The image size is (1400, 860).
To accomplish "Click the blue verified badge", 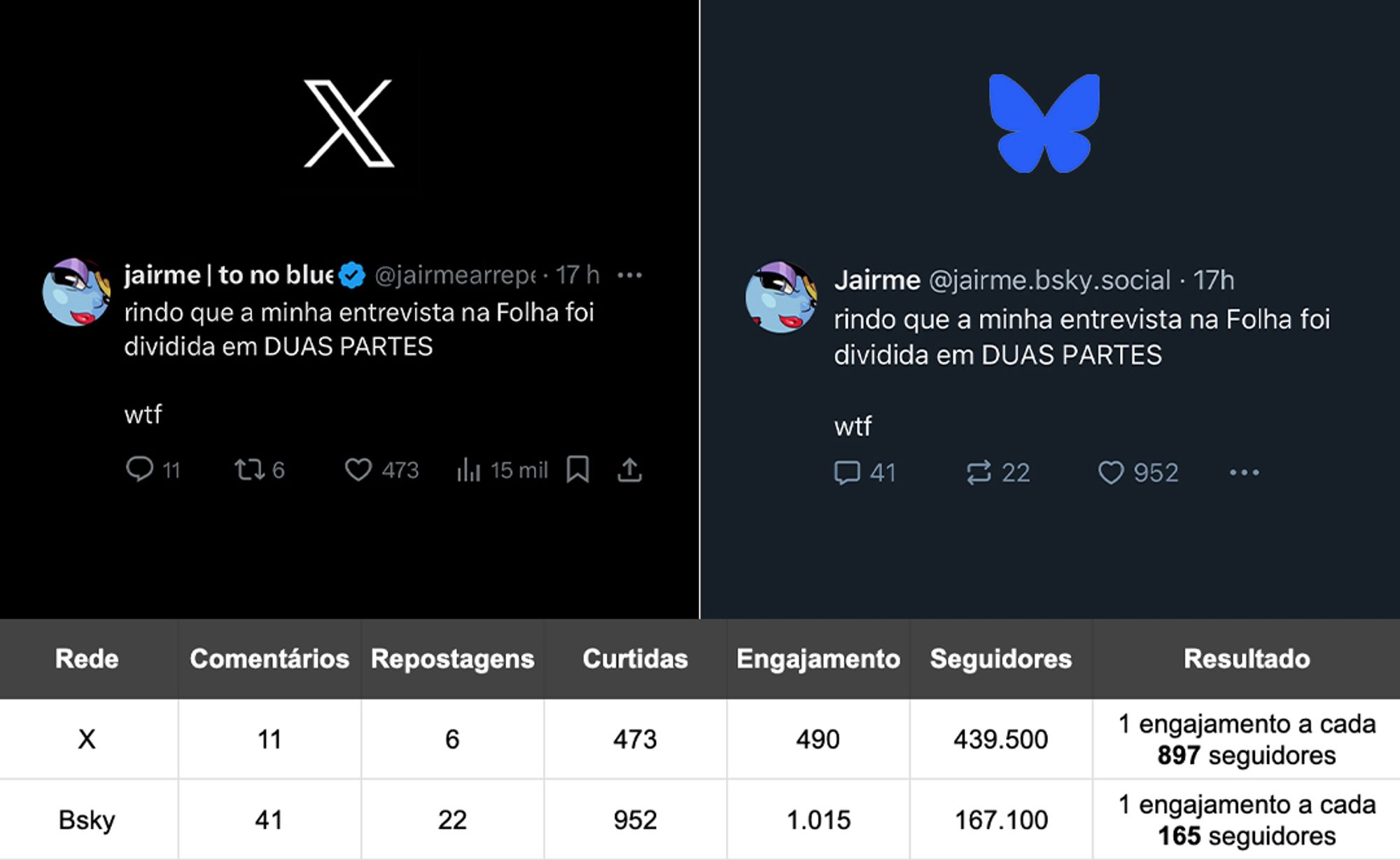I will [352, 275].
